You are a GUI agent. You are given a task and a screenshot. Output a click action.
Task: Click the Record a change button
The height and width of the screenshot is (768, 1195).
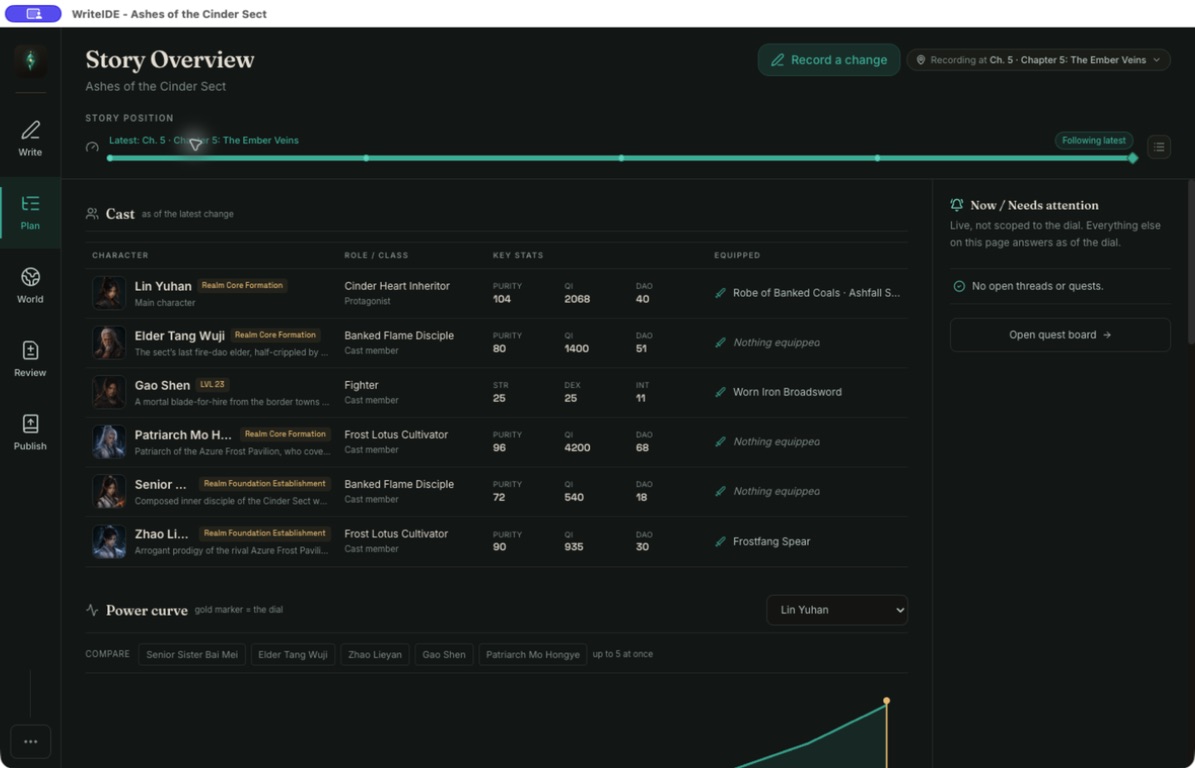[828, 60]
